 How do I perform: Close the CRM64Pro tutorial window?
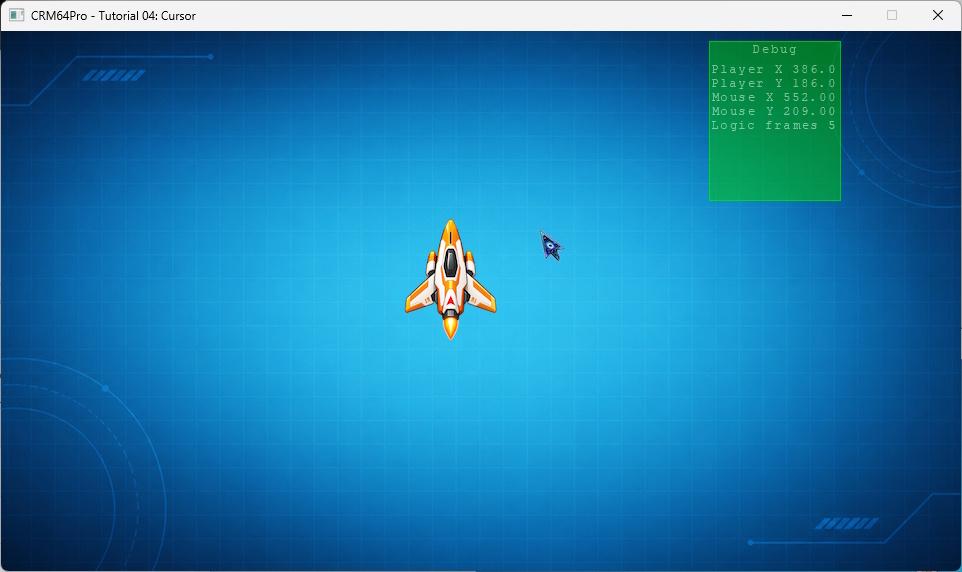pyautogui.click(x=937, y=15)
